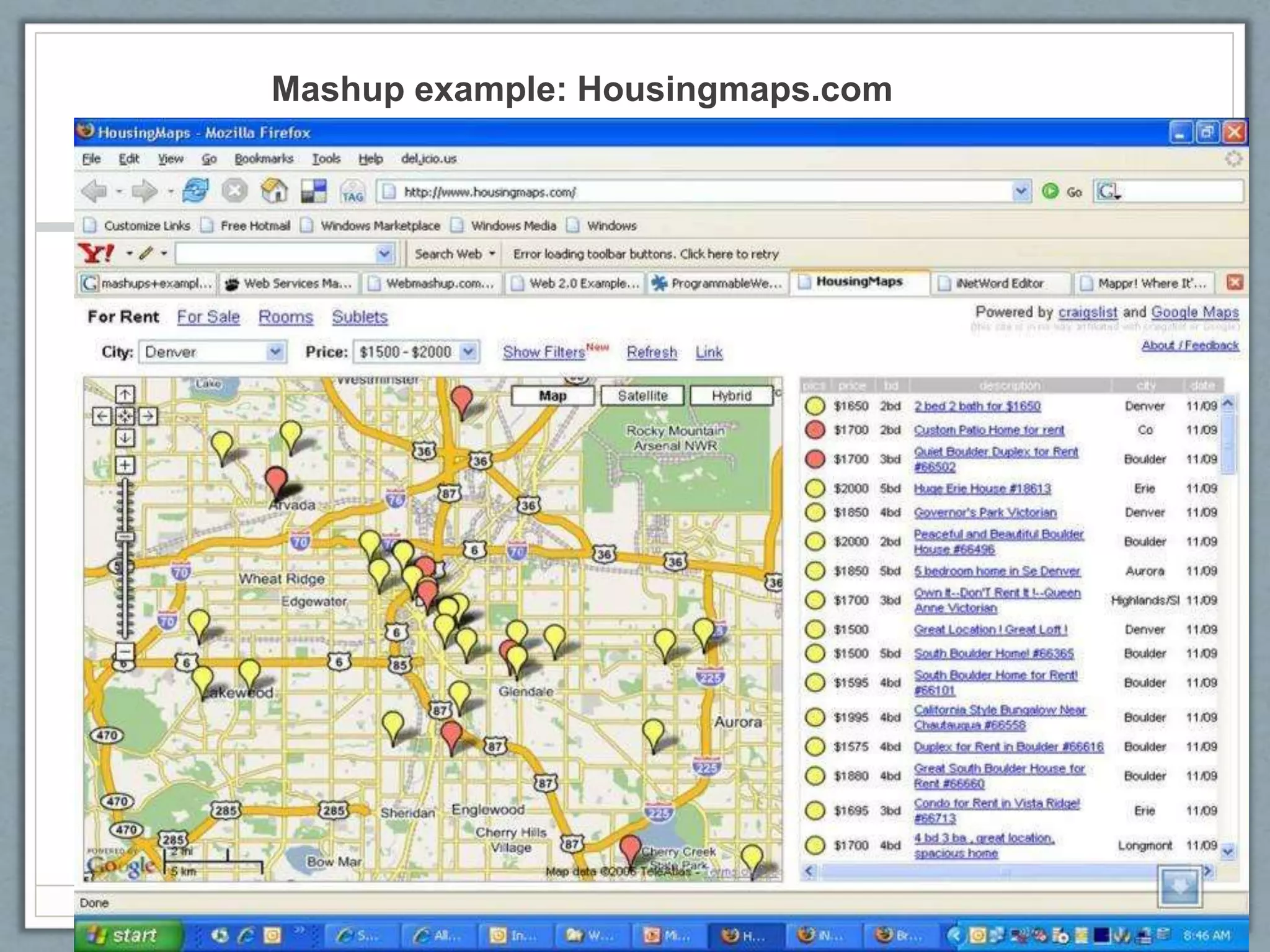Expand the Yahoo search box dropdown
Viewport: 1270px width, 952px height.
(x=384, y=253)
